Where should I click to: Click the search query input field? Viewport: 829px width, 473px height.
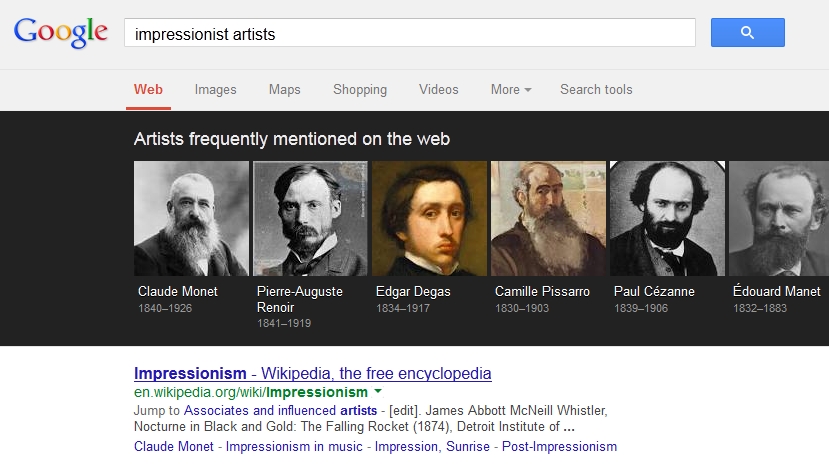click(x=410, y=33)
